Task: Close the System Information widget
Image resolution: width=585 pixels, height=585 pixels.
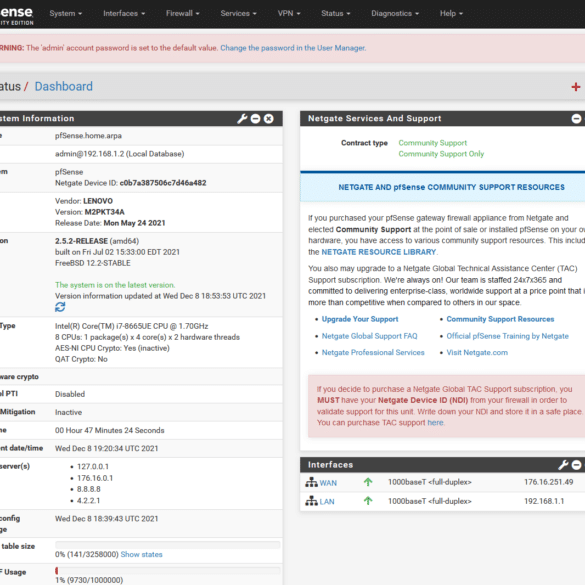Action: [x=269, y=119]
